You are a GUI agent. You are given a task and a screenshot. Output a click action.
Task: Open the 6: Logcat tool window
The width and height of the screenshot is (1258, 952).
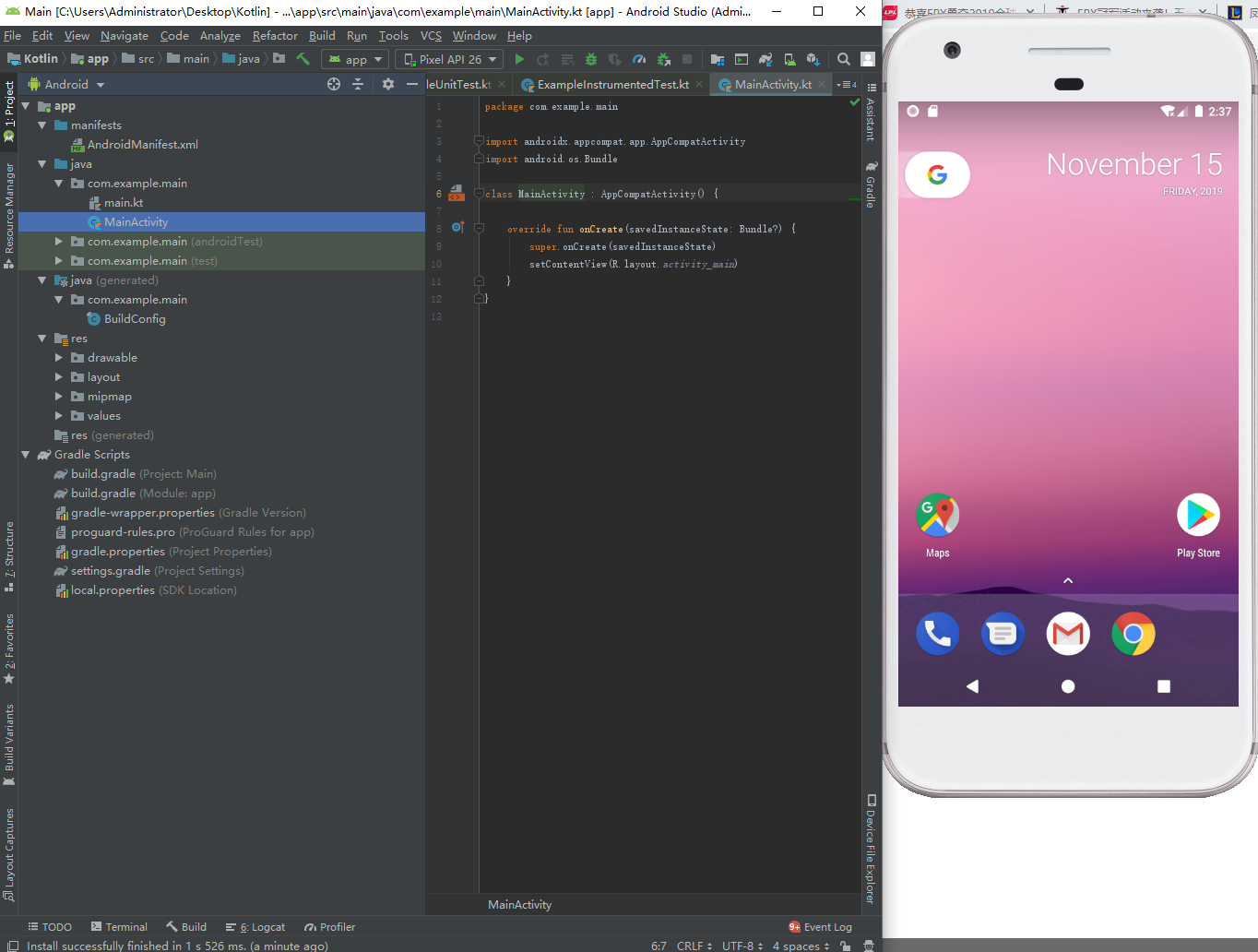pos(255,927)
